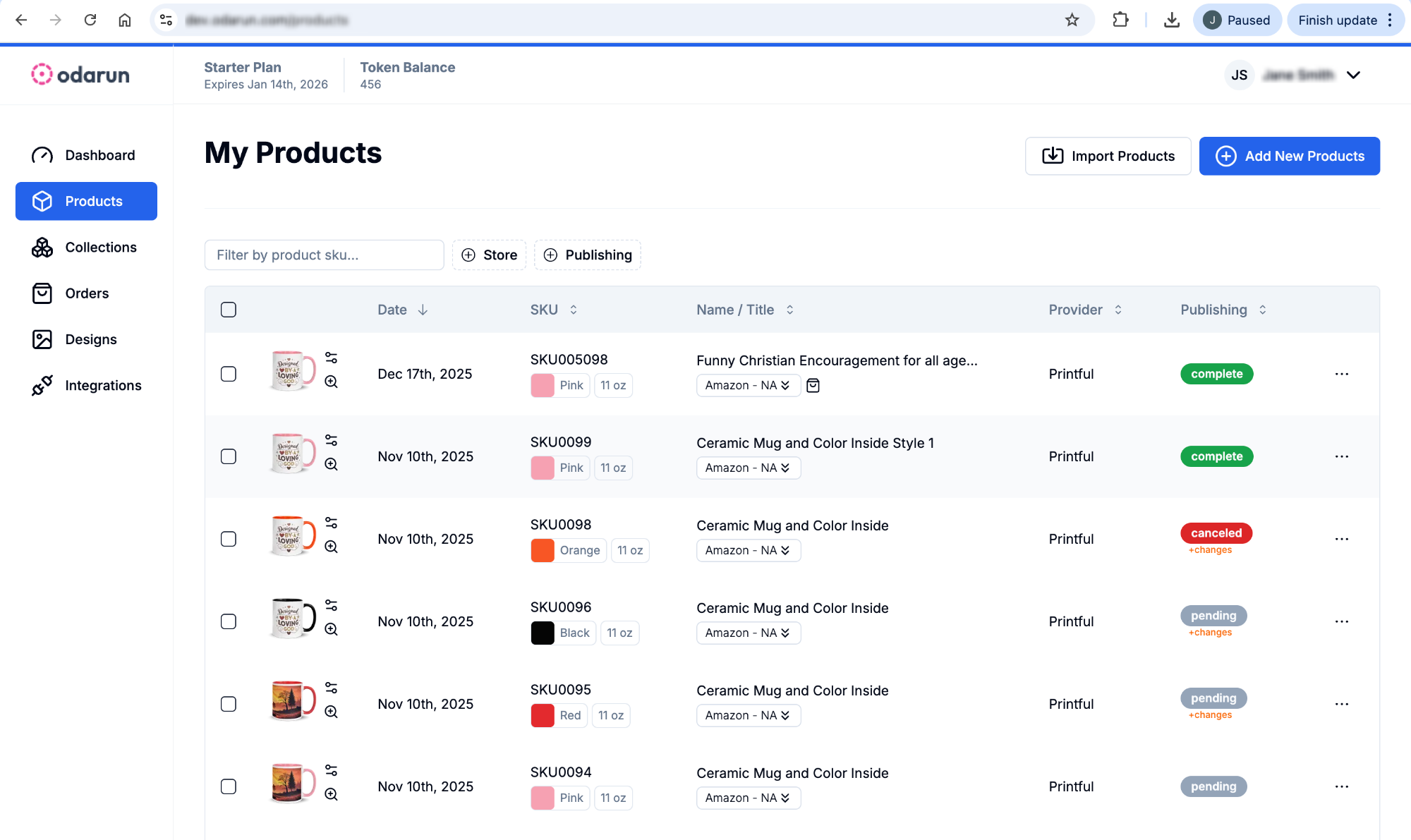Viewport: 1411px width, 840px height.
Task: Open three-dot actions menu for SKU0094
Action: (1341, 786)
